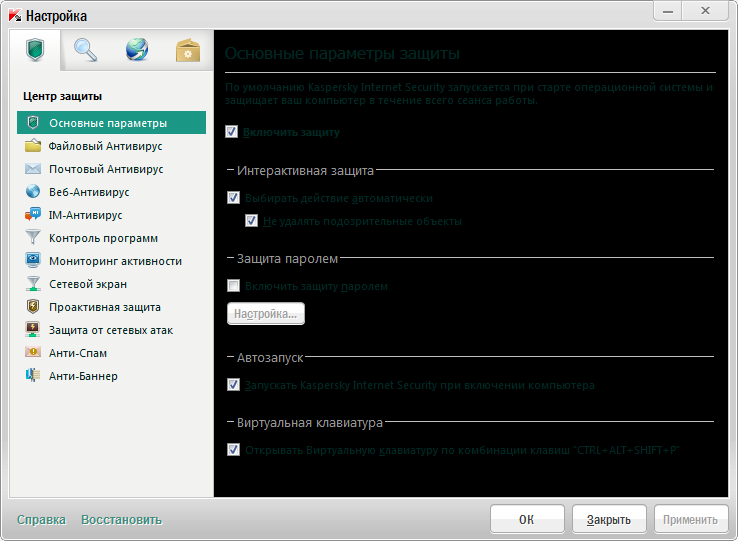Go to Контроль программ section

112,238
